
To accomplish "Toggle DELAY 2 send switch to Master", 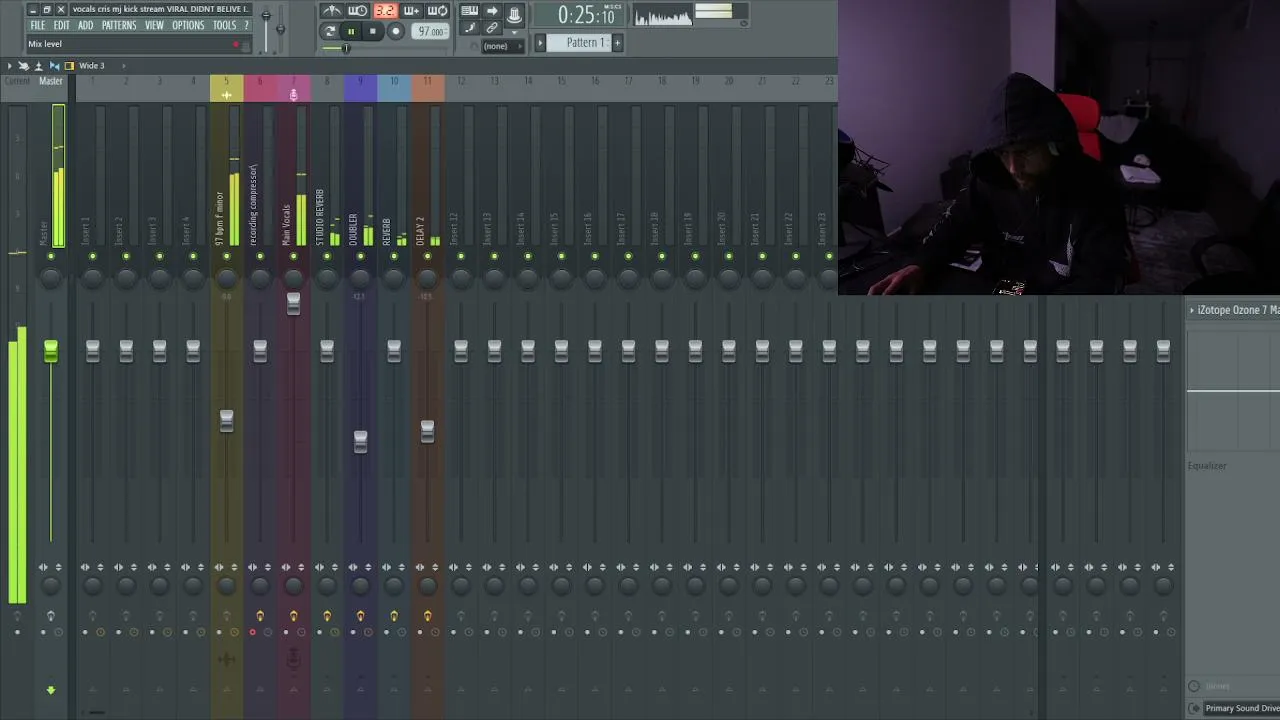I will click(427, 616).
